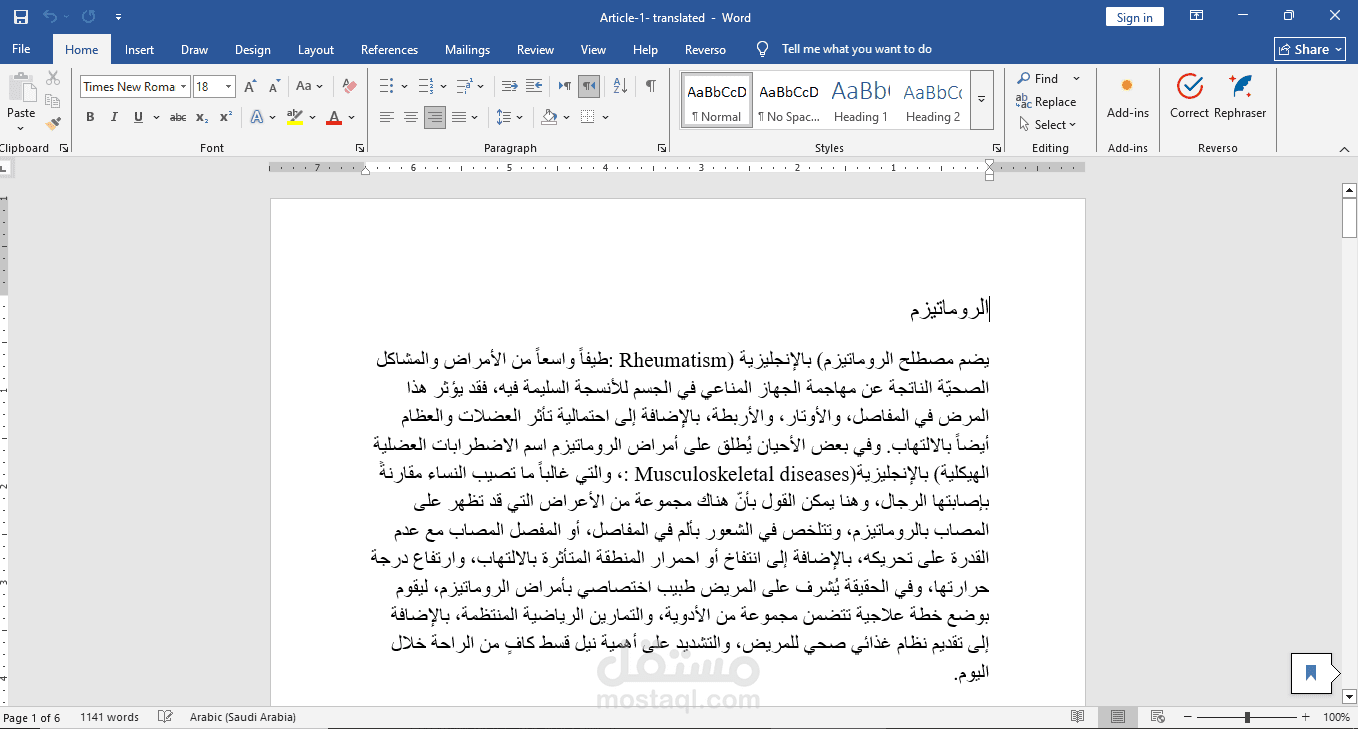Open the References tab
This screenshot has height=729, width=1358.
click(389, 50)
